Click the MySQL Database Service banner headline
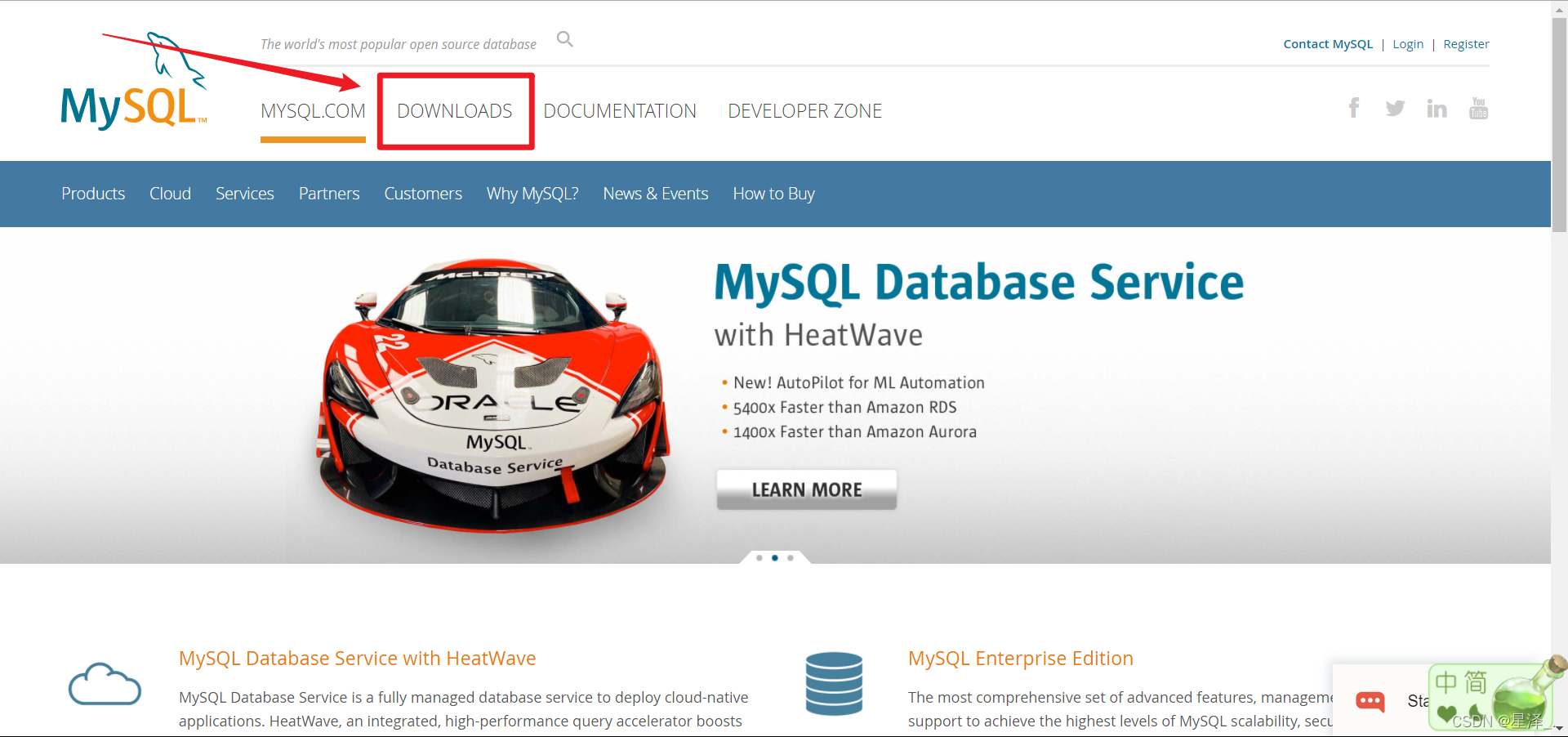This screenshot has width=1568, height=737. [x=979, y=283]
